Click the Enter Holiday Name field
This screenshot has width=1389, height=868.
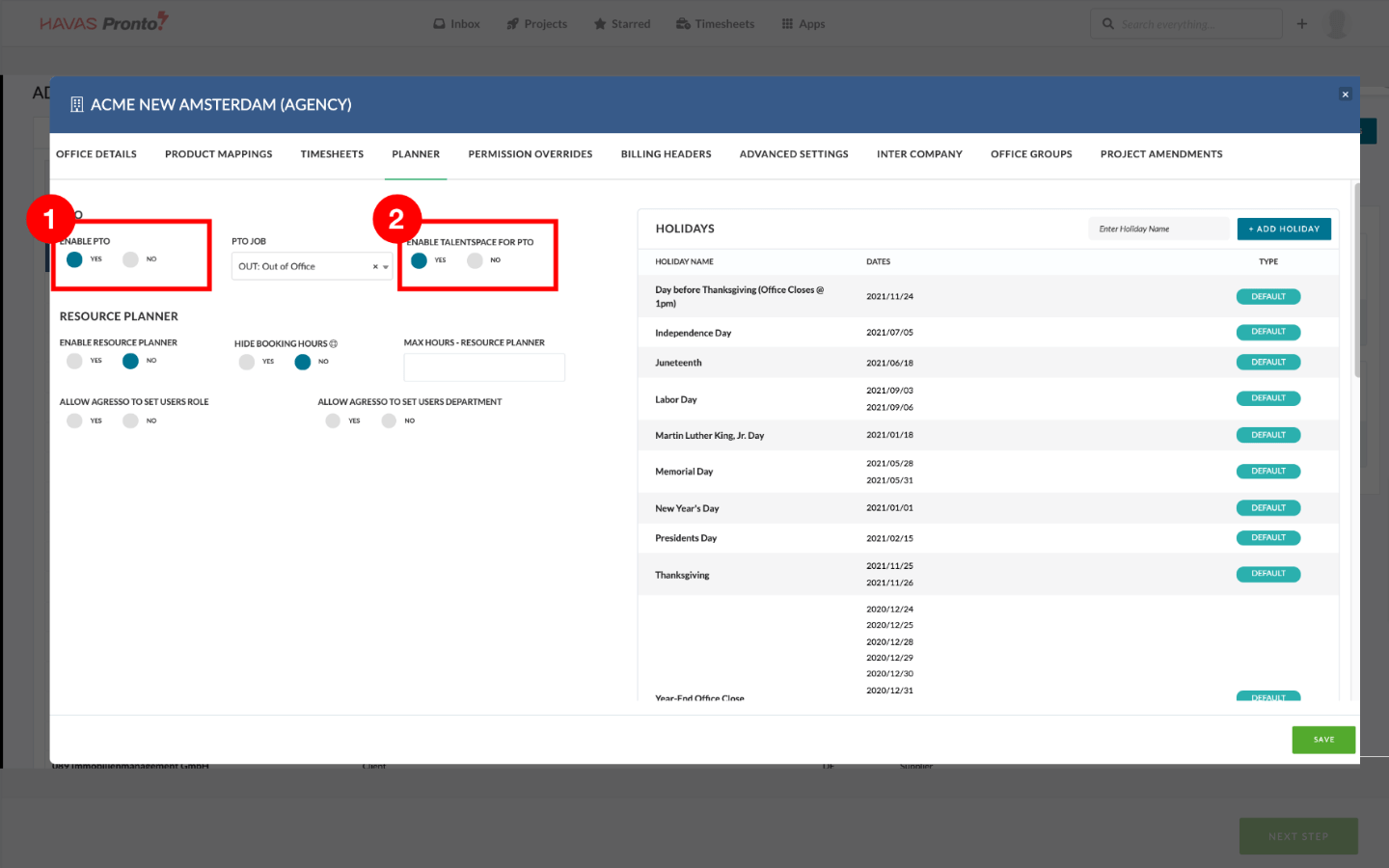click(1159, 229)
